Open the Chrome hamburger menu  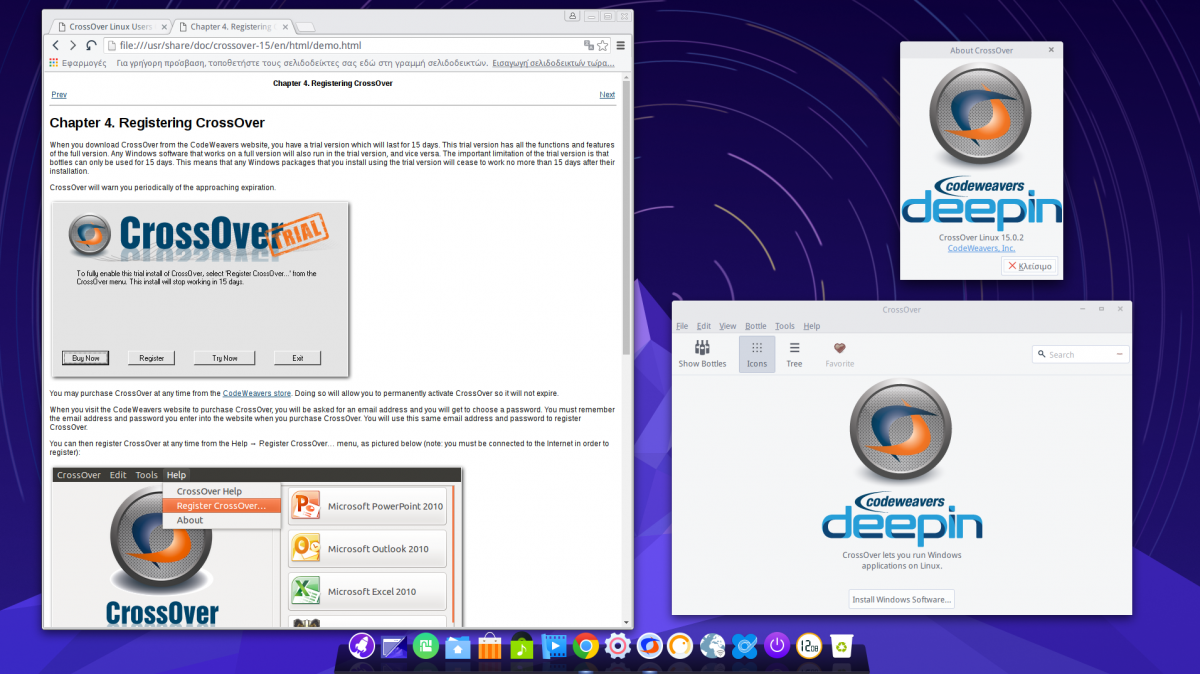point(621,45)
